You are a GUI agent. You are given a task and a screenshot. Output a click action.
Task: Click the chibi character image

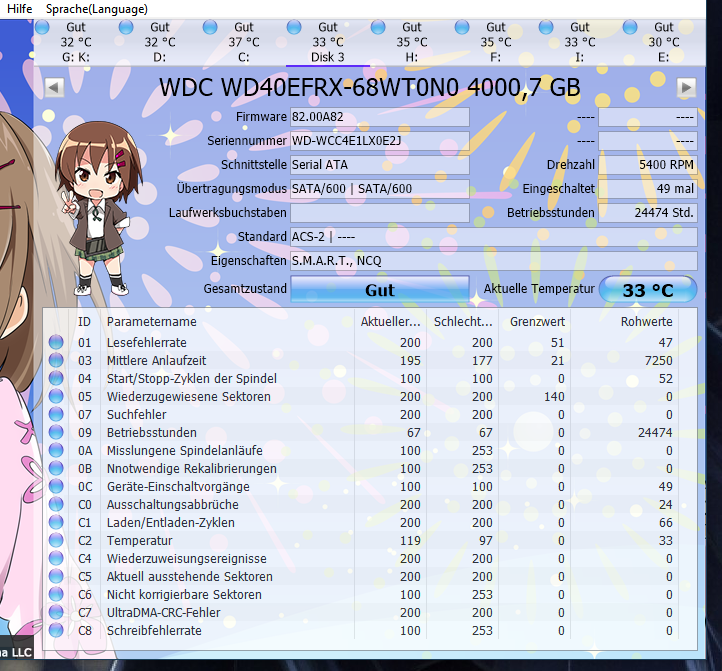point(99,208)
